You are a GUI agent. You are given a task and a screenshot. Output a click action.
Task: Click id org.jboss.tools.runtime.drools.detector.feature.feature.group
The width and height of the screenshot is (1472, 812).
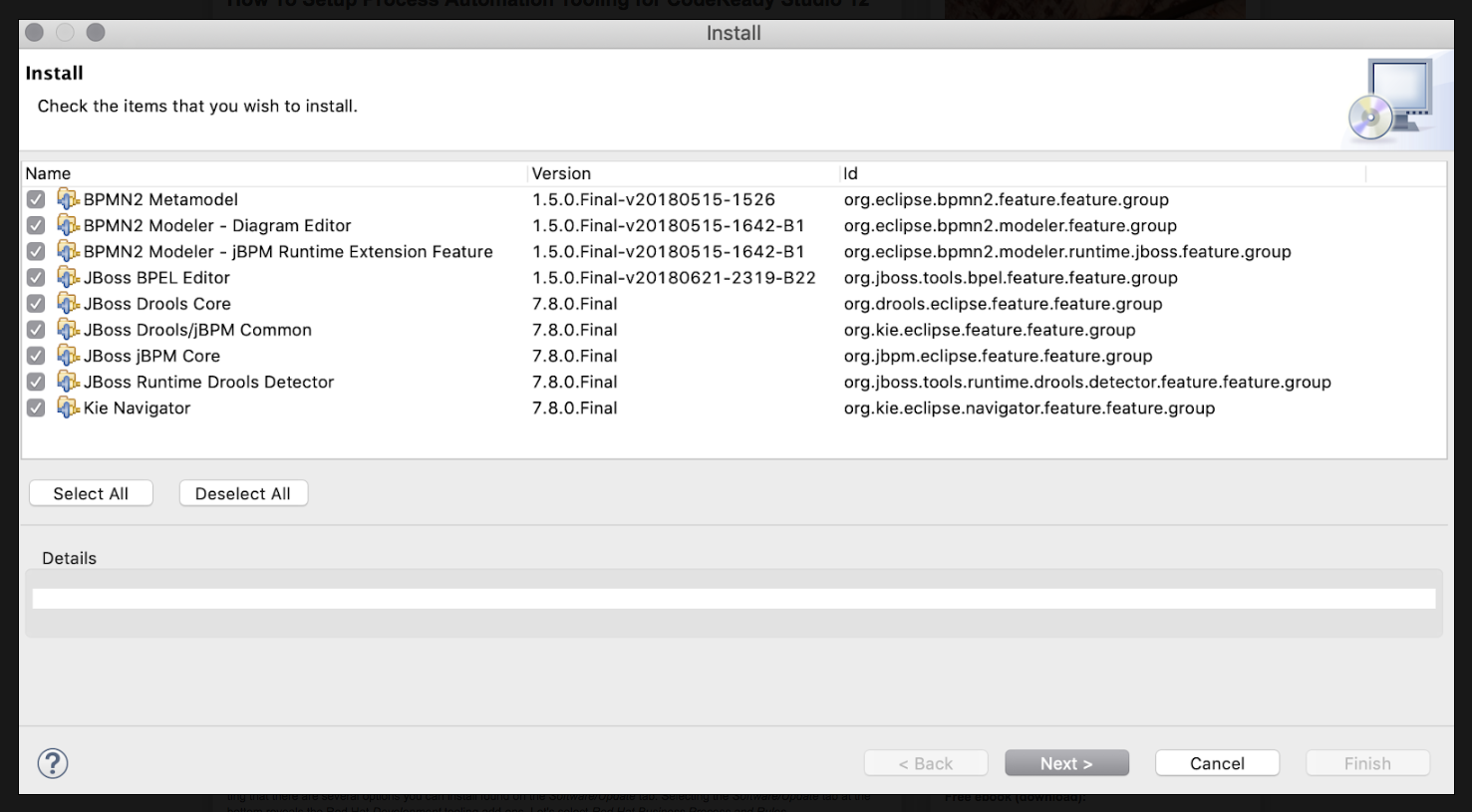coord(1087,381)
